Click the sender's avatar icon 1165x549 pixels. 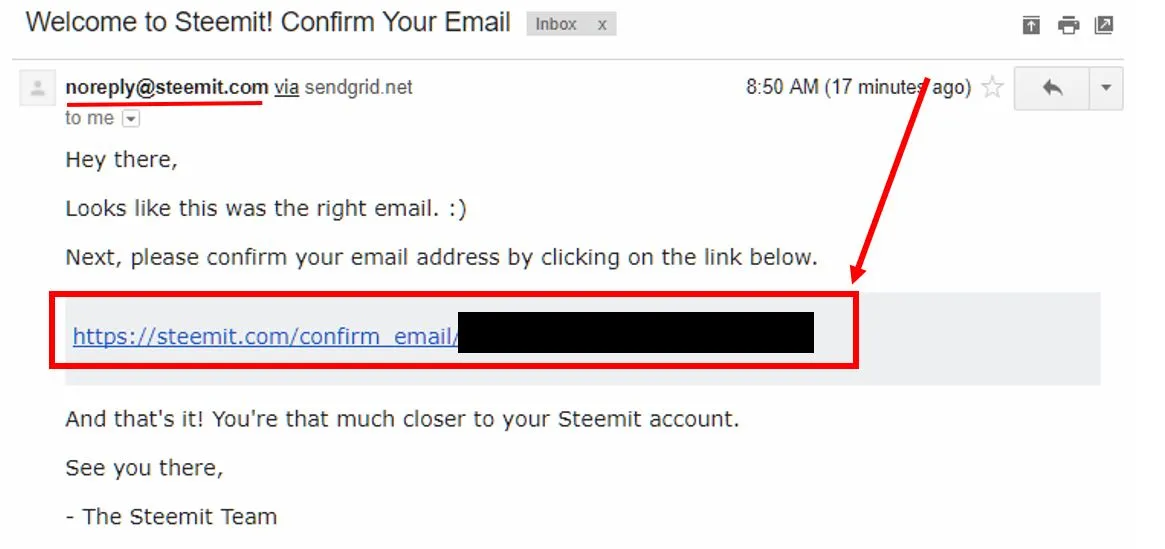[37, 88]
